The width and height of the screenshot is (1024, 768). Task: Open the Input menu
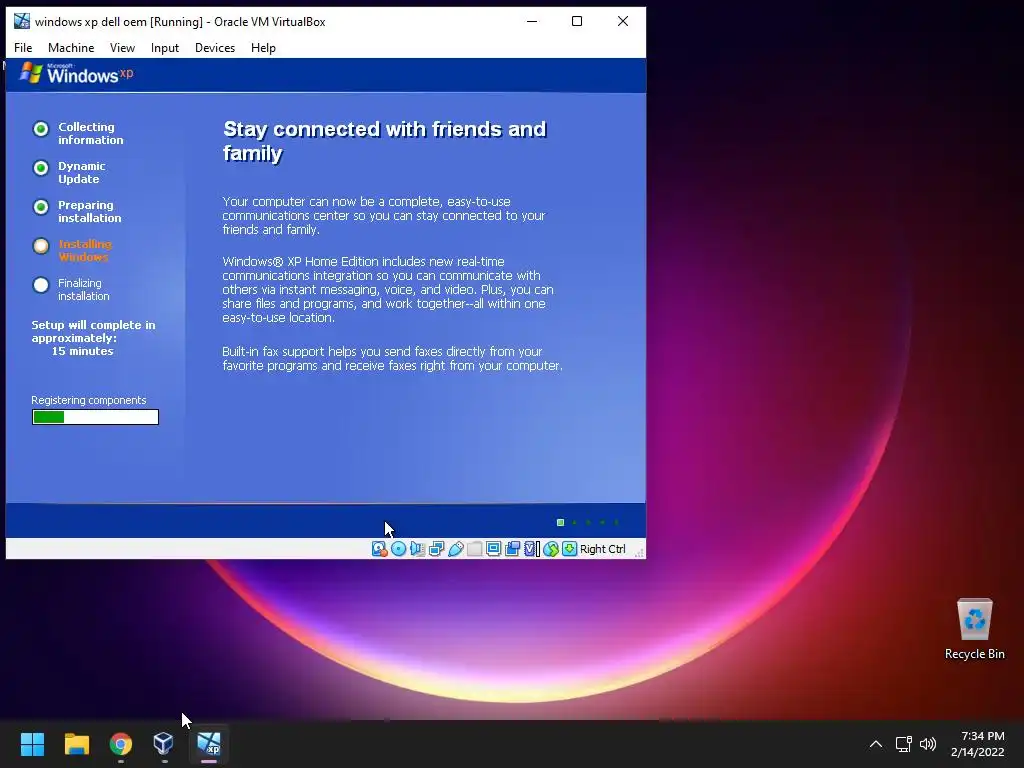pos(165,48)
